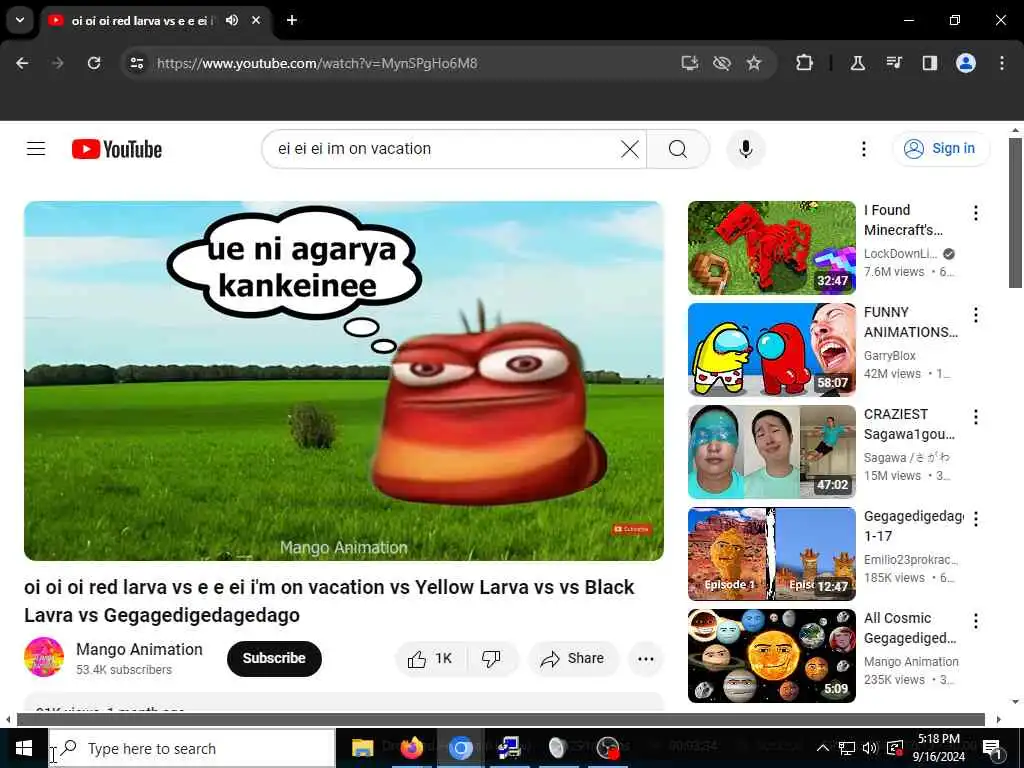Reload the page
The image size is (1024, 768).
[x=94, y=63]
